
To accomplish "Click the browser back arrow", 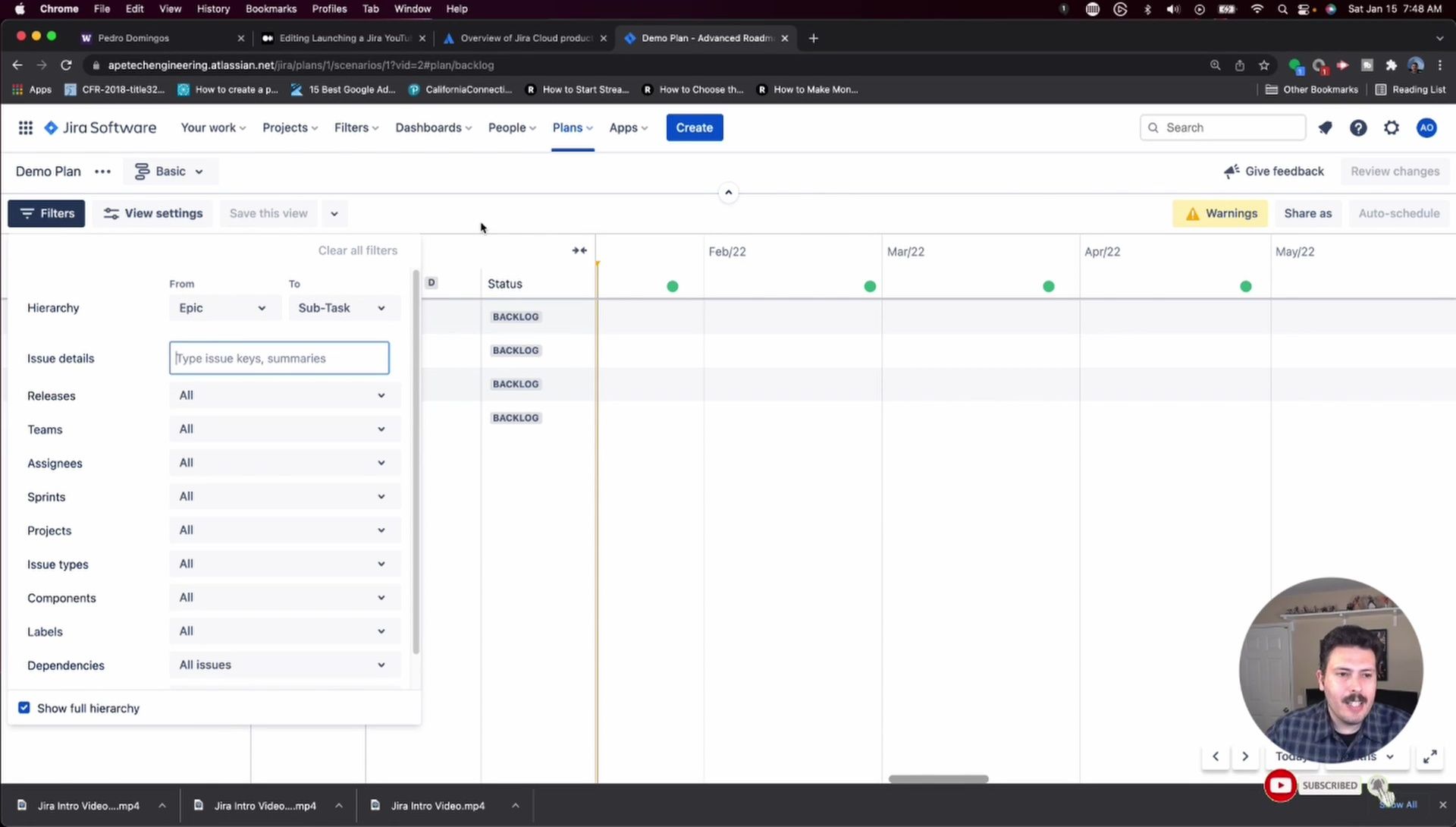I will [x=17, y=65].
